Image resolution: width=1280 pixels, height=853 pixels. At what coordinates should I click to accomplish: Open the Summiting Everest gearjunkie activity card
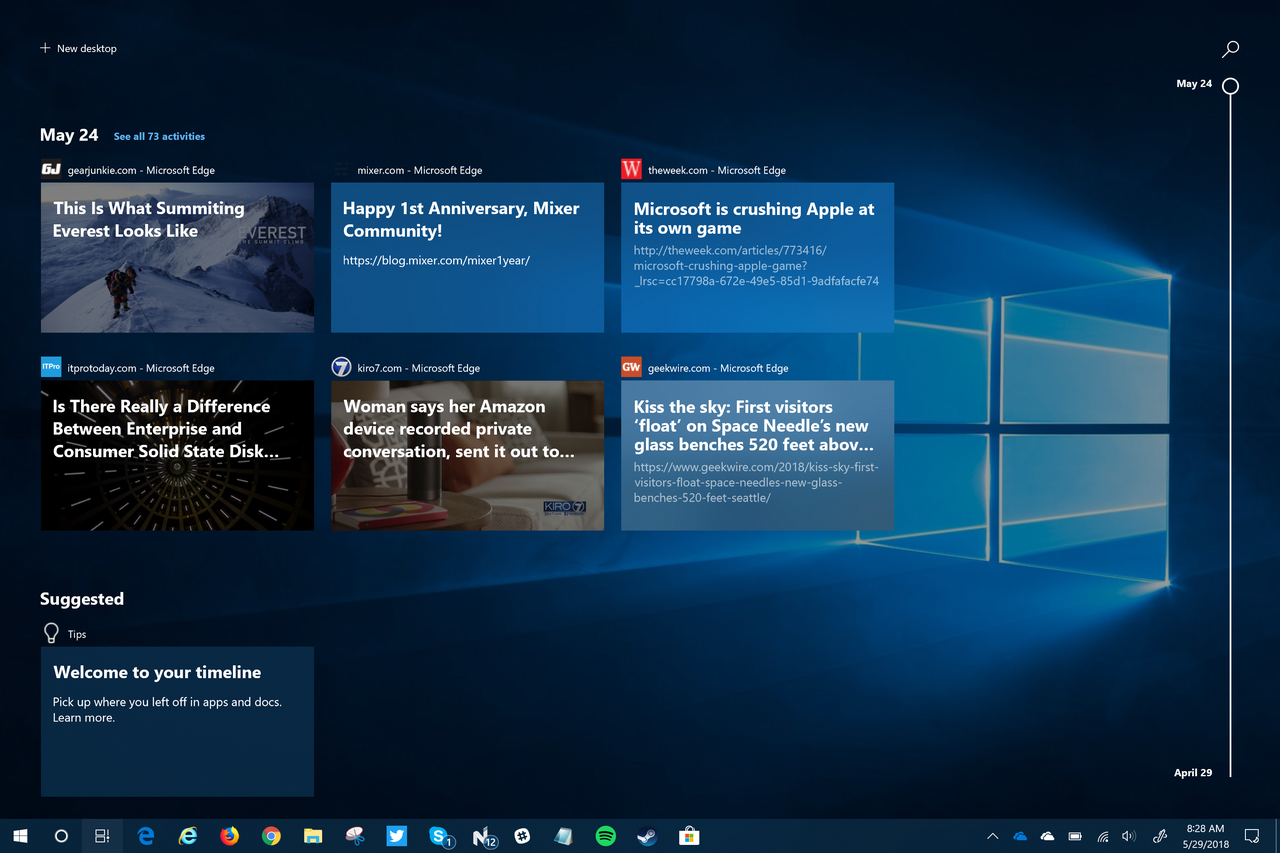tap(177, 257)
